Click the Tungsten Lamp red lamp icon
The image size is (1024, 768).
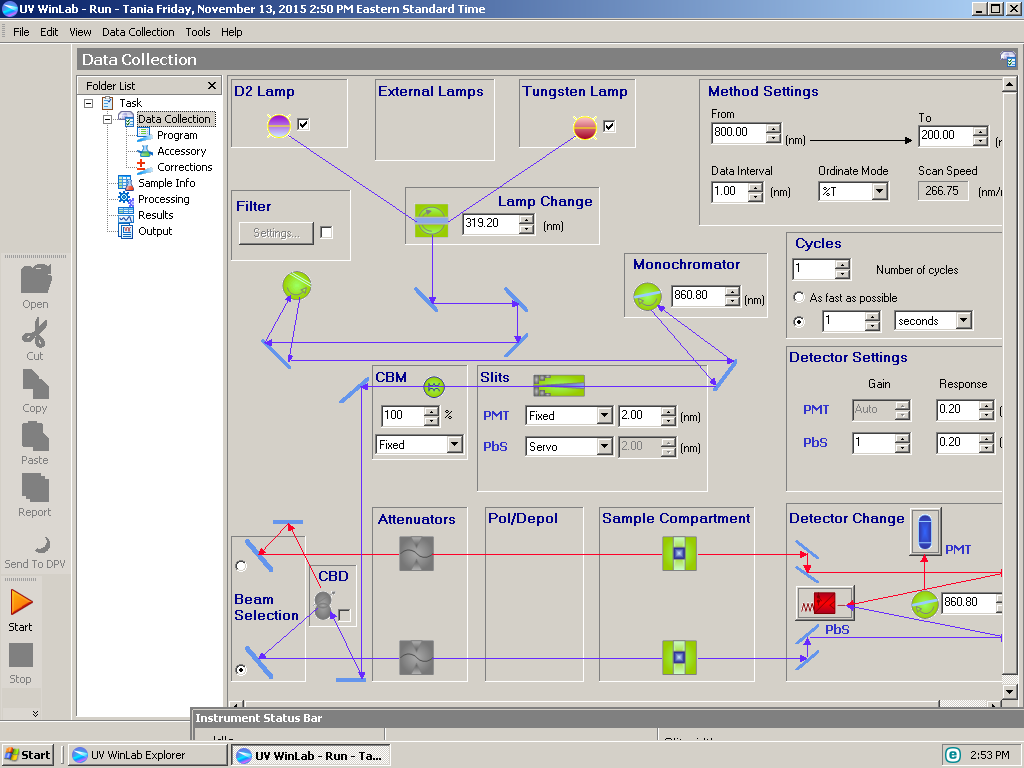click(x=584, y=127)
